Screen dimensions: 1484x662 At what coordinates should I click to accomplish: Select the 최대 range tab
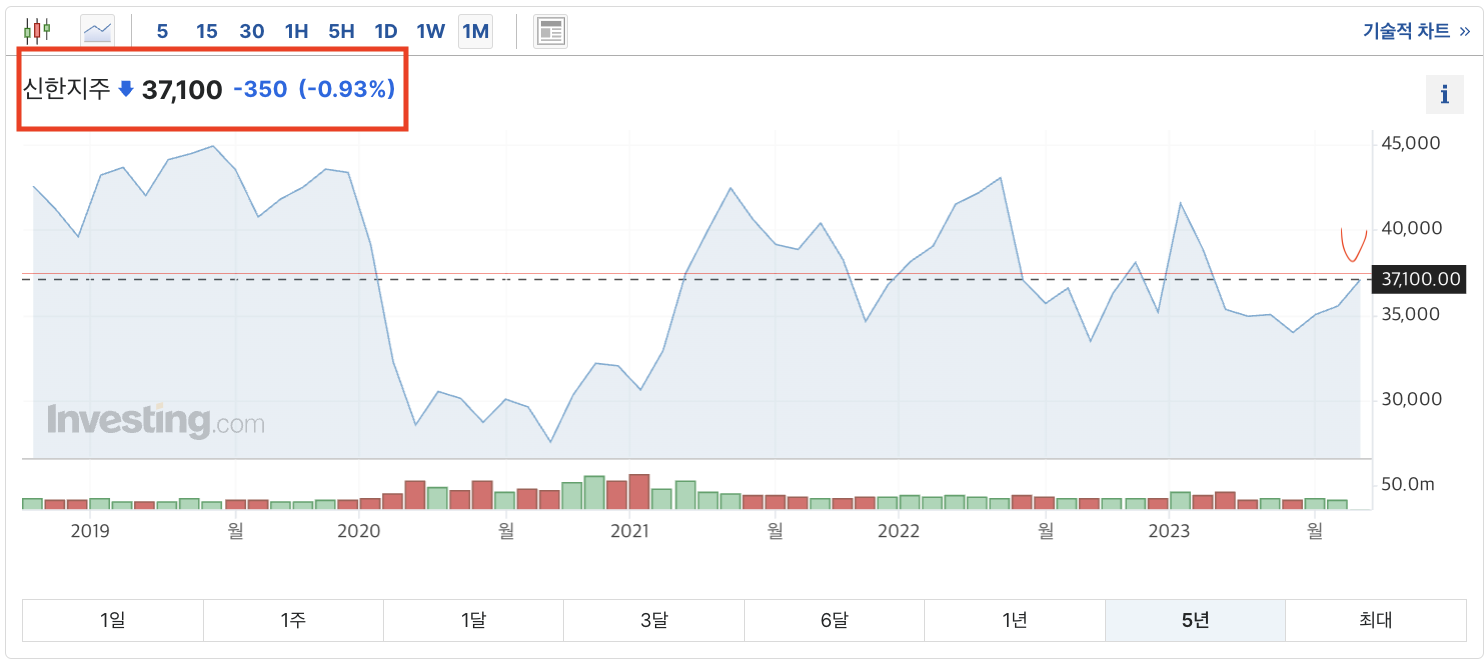tap(1375, 620)
